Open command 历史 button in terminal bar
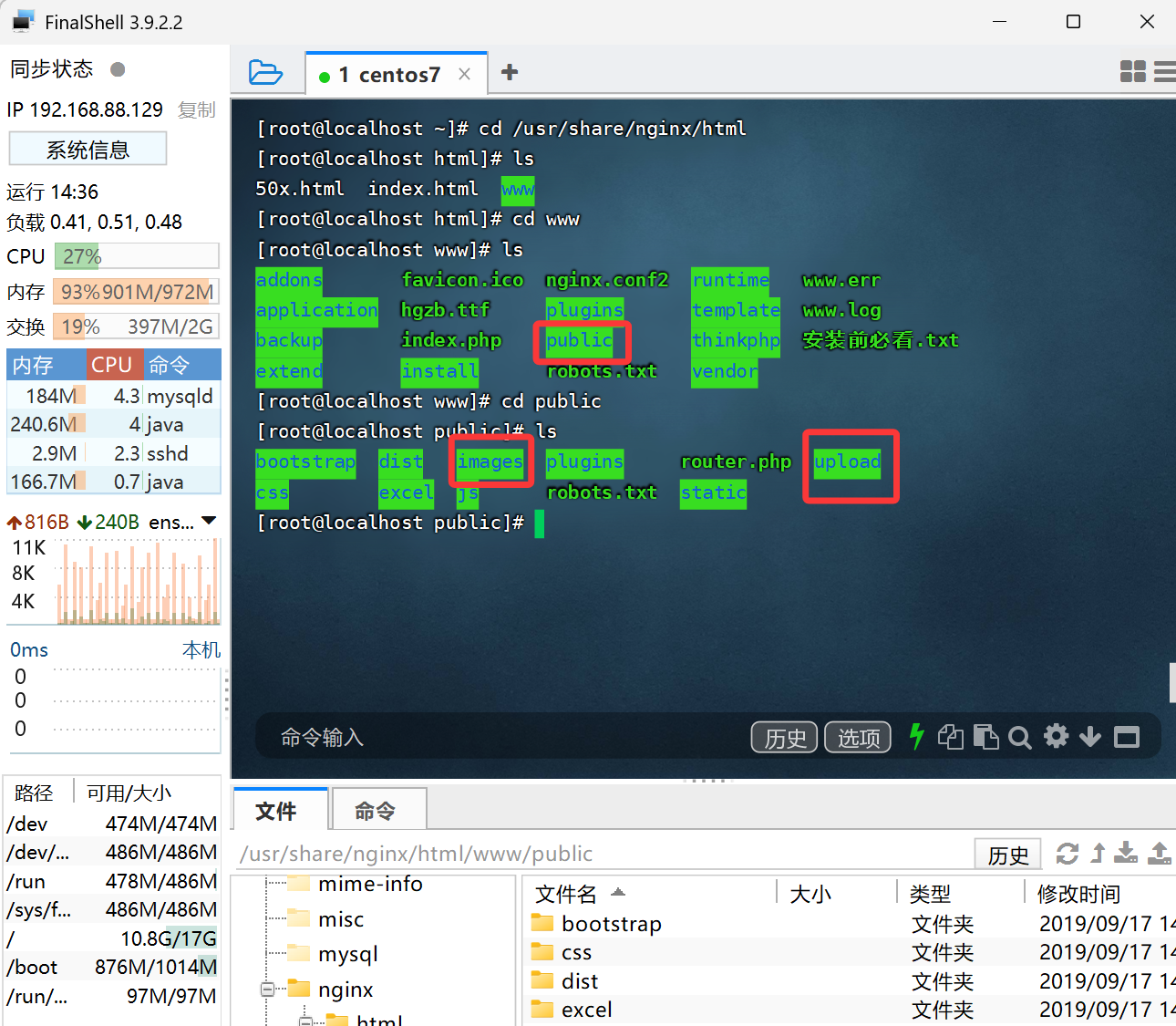Viewport: 1176px width, 1026px height. (x=785, y=737)
